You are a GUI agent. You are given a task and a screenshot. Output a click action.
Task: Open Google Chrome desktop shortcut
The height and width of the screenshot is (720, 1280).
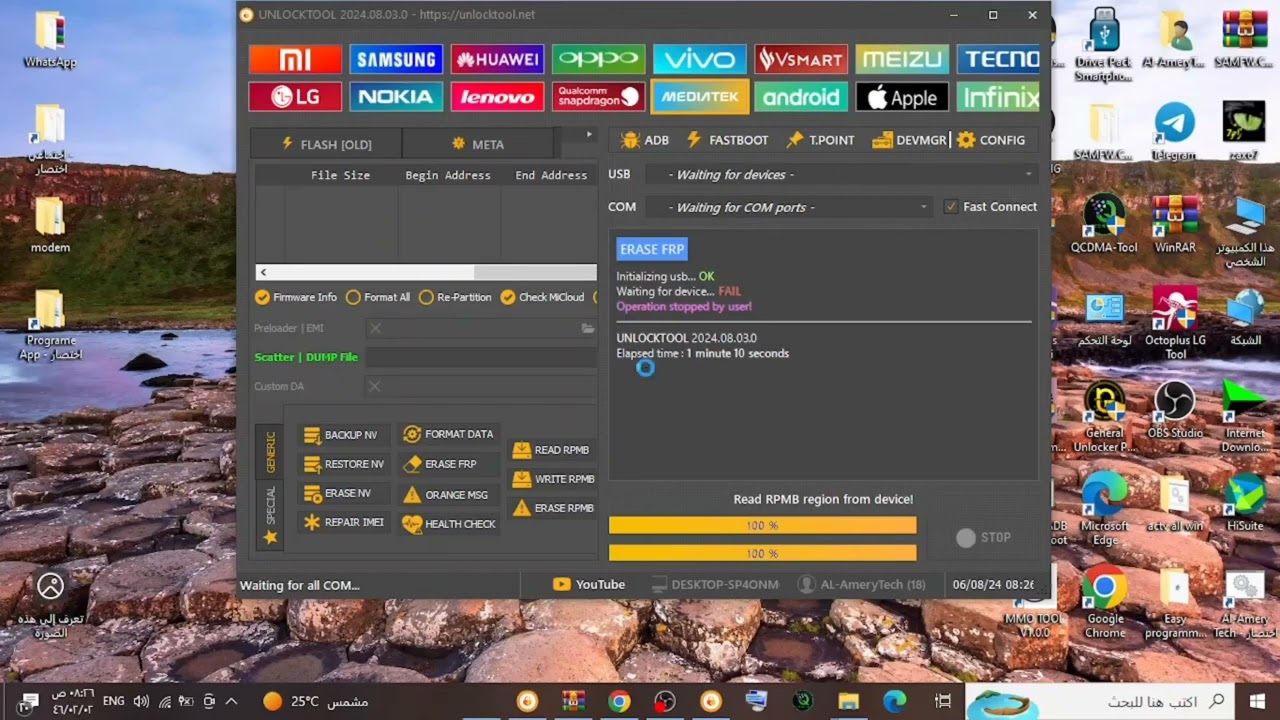(1105, 601)
